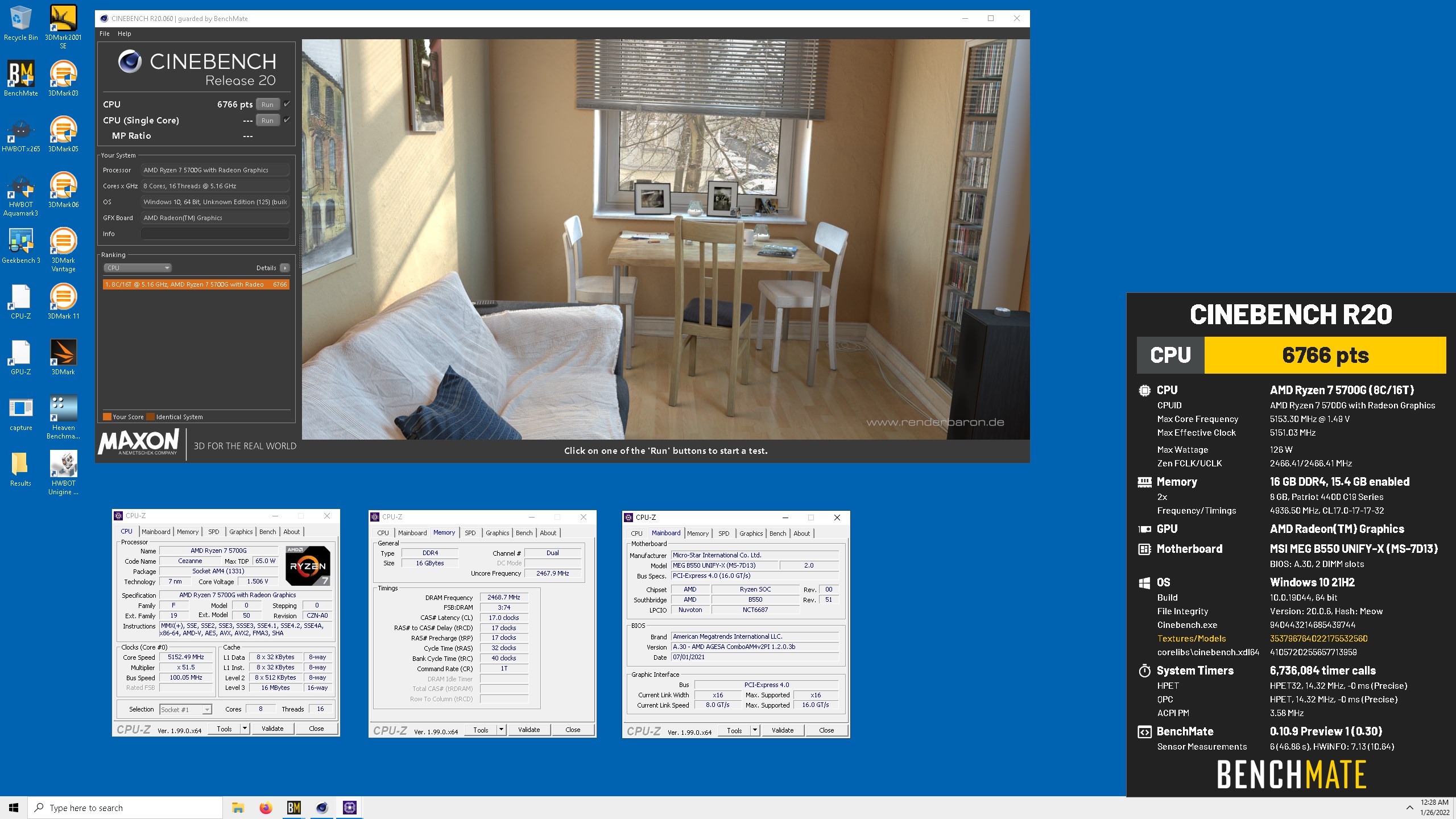This screenshot has width=1456, height=819.
Task: Open the HWBOT Aquamark3 shortcut
Action: coord(20,194)
